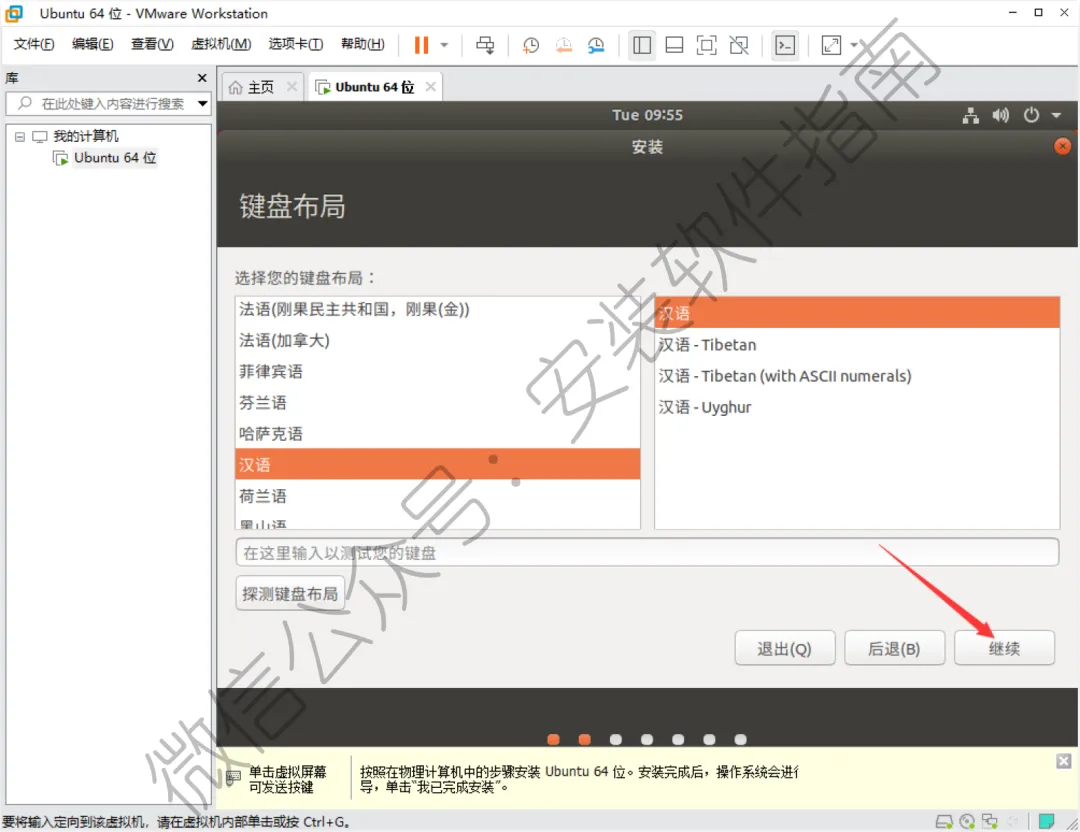Toggle library sidebar view icon
This screenshot has height=832, width=1080.
pyautogui.click(x=641, y=45)
